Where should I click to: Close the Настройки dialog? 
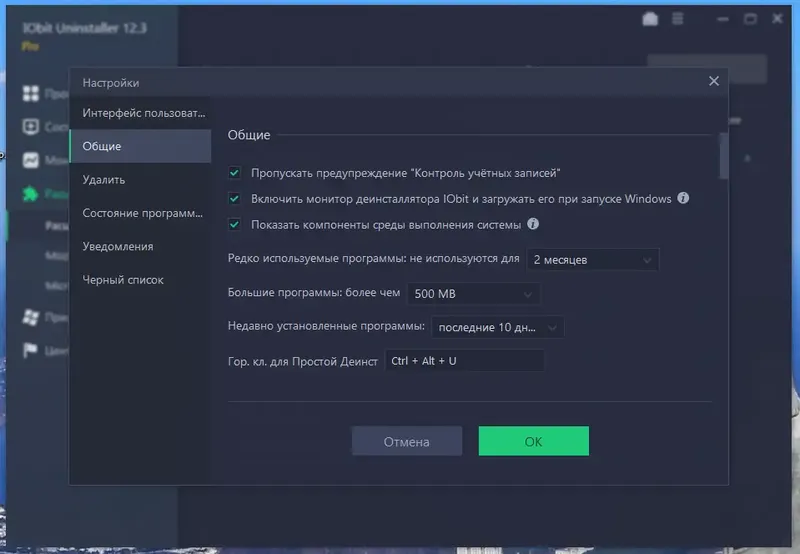pyautogui.click(x=714, y=81)
